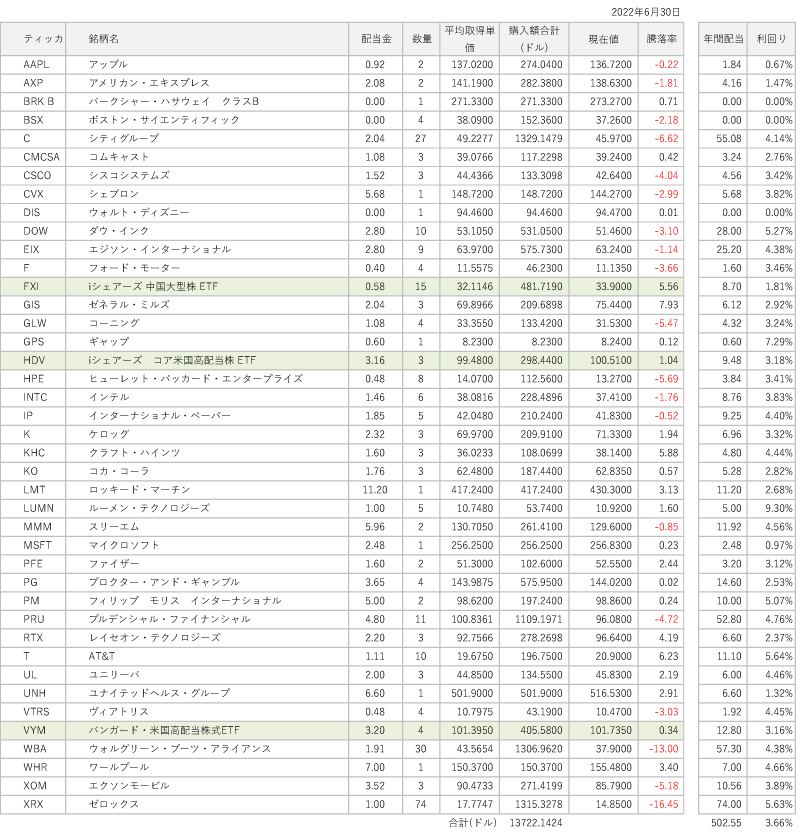Viewport: 800px width, 832px height.
Task: Select プロクター・アンド・ギャンブル cell
Action: pyautogui.click(x=207, y=583)
